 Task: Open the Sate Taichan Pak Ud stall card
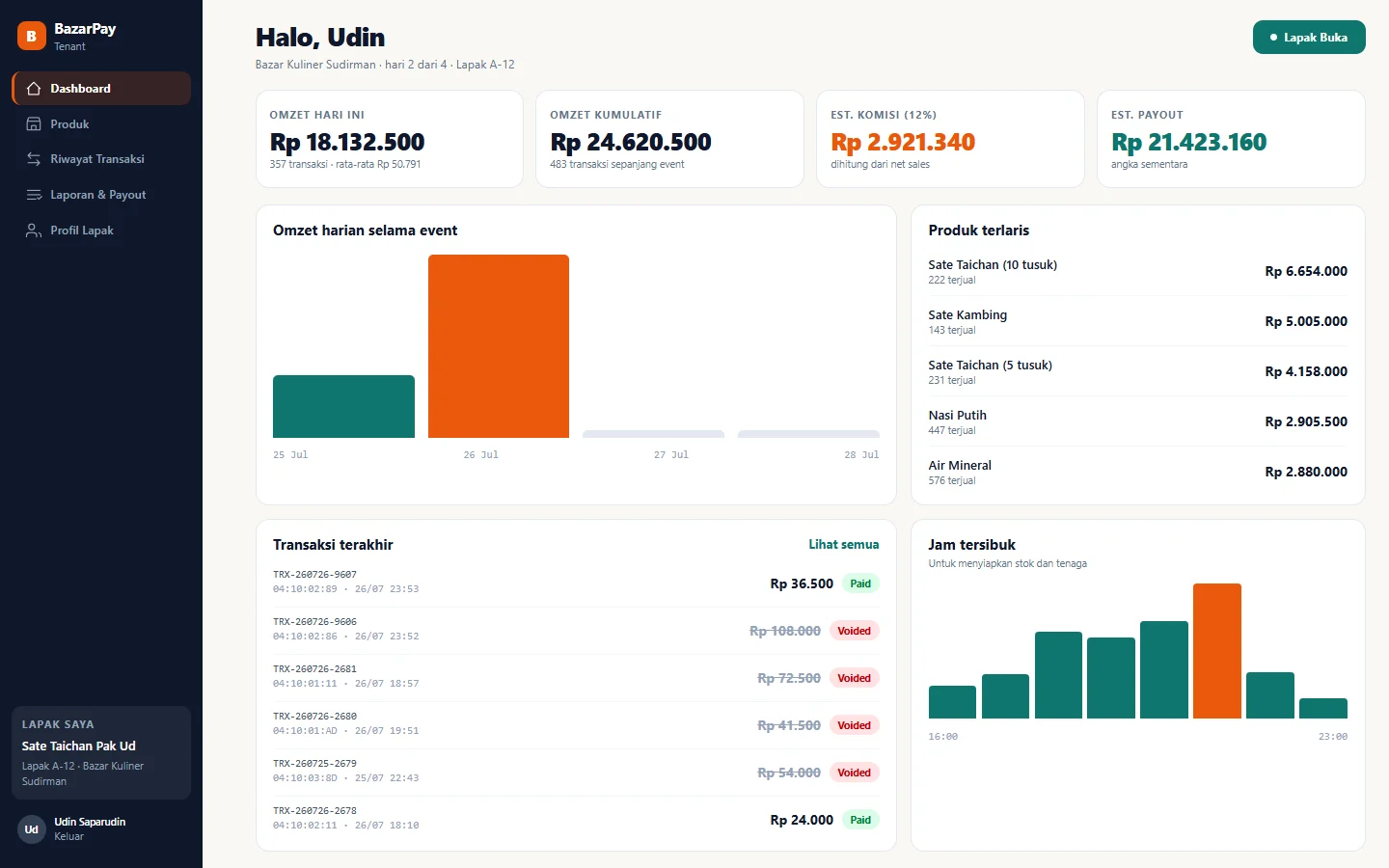pos(101,753)
